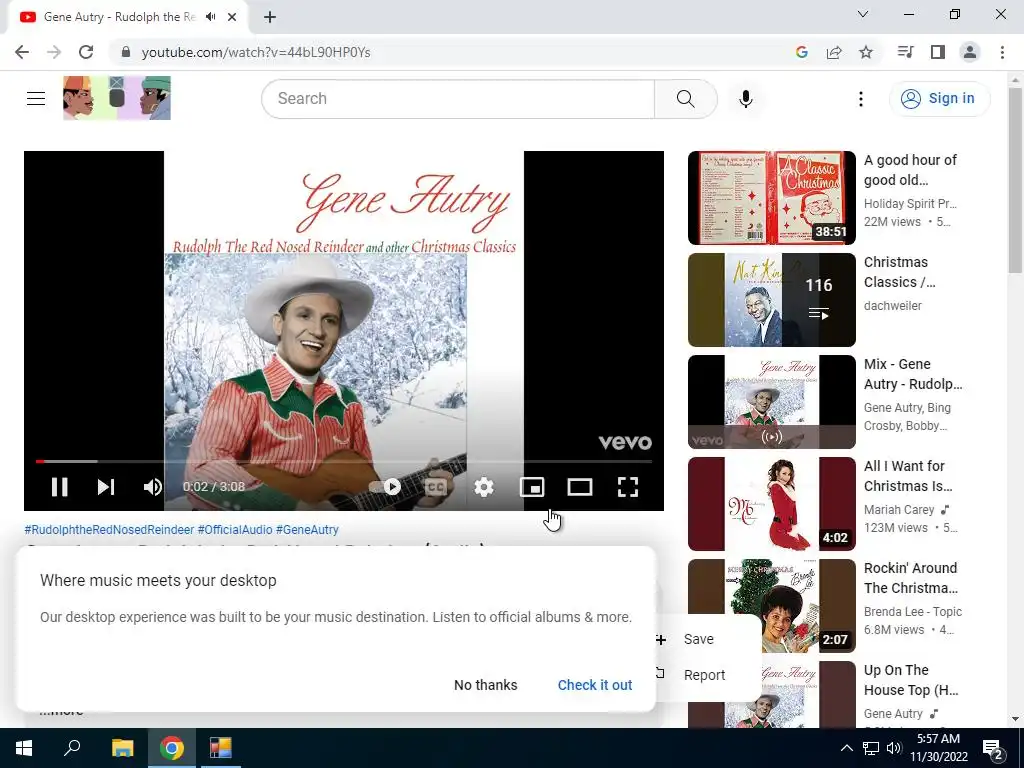1024x768 pixels.
Task: Open A Classic Christmas video thumbnail
Action: (771, 198)
